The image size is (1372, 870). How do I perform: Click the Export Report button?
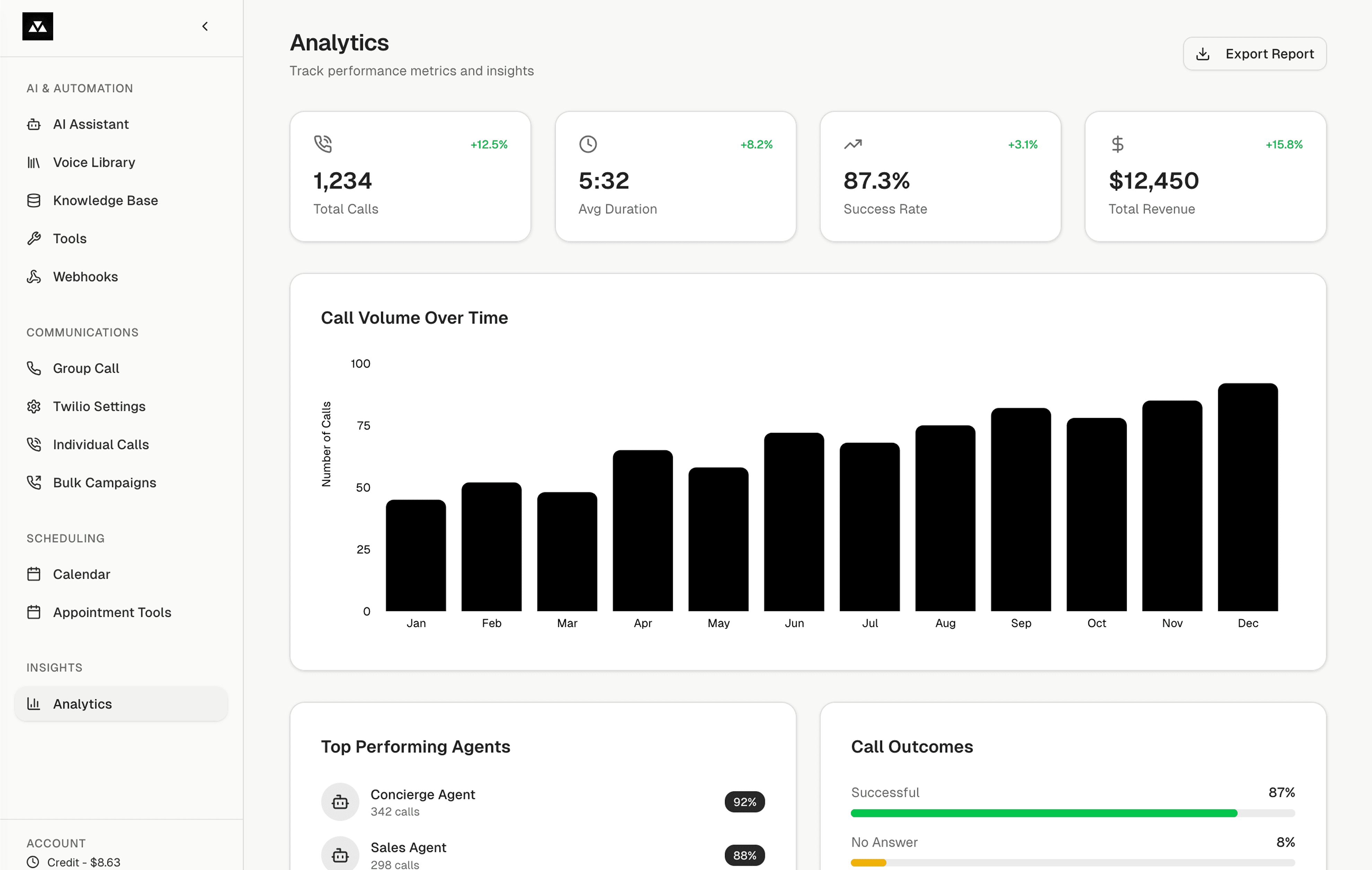coord(1254,54)
